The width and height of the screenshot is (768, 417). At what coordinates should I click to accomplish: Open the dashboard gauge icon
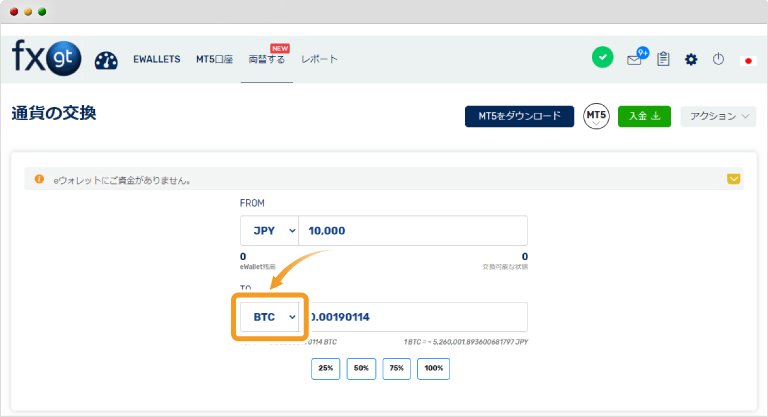[x=106, y=60]
